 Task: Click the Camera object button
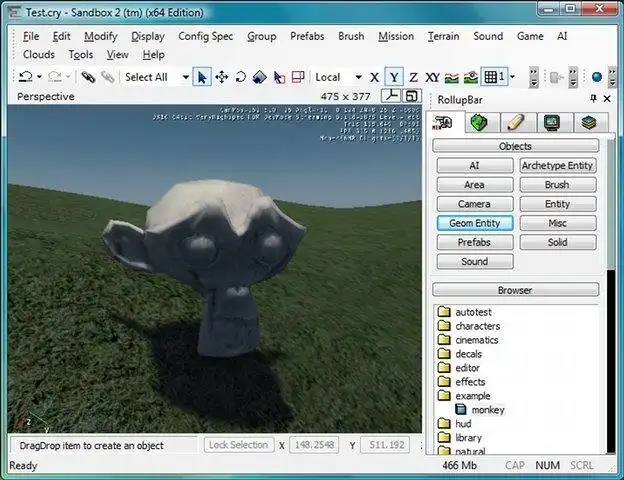(x=475, y=204)
